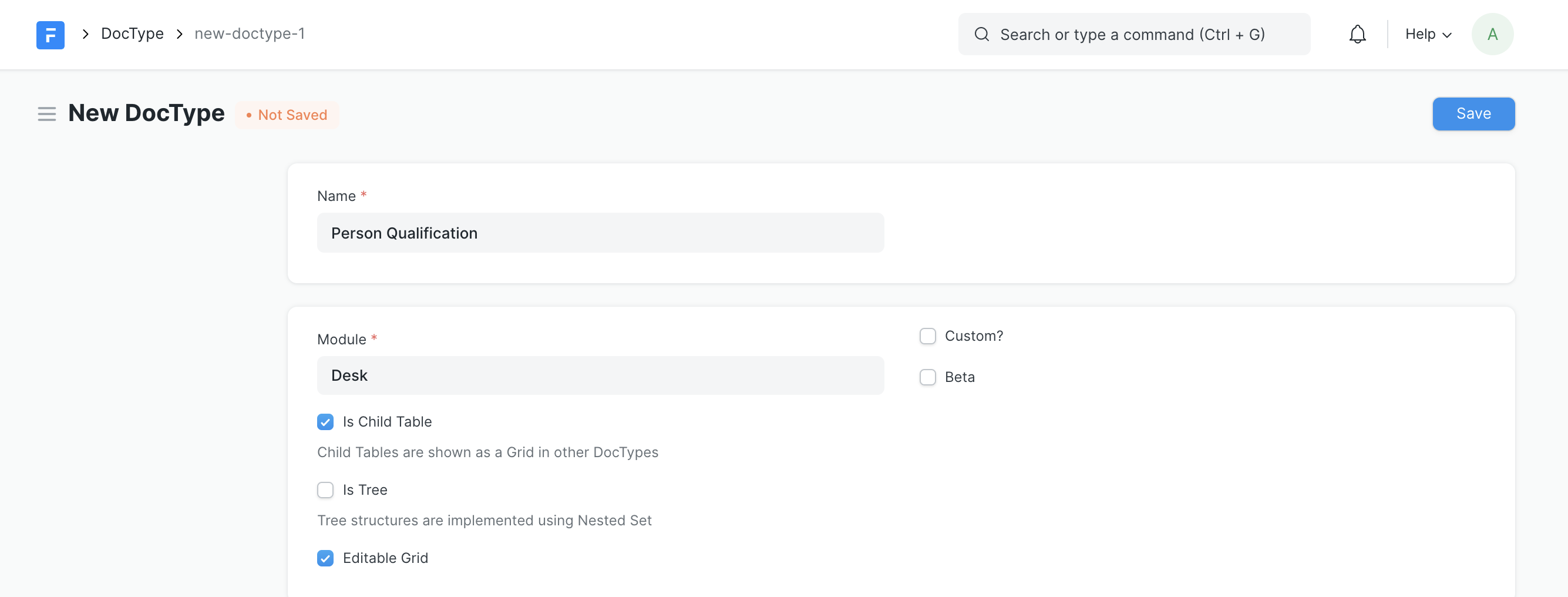Click the New DocType page title
The image size is (1568, 597).
coord(146,113)
